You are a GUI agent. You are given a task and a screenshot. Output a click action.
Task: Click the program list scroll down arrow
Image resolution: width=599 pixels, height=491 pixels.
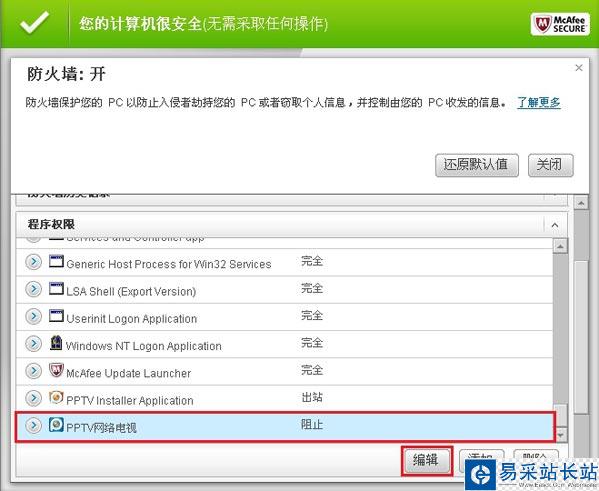560,435
